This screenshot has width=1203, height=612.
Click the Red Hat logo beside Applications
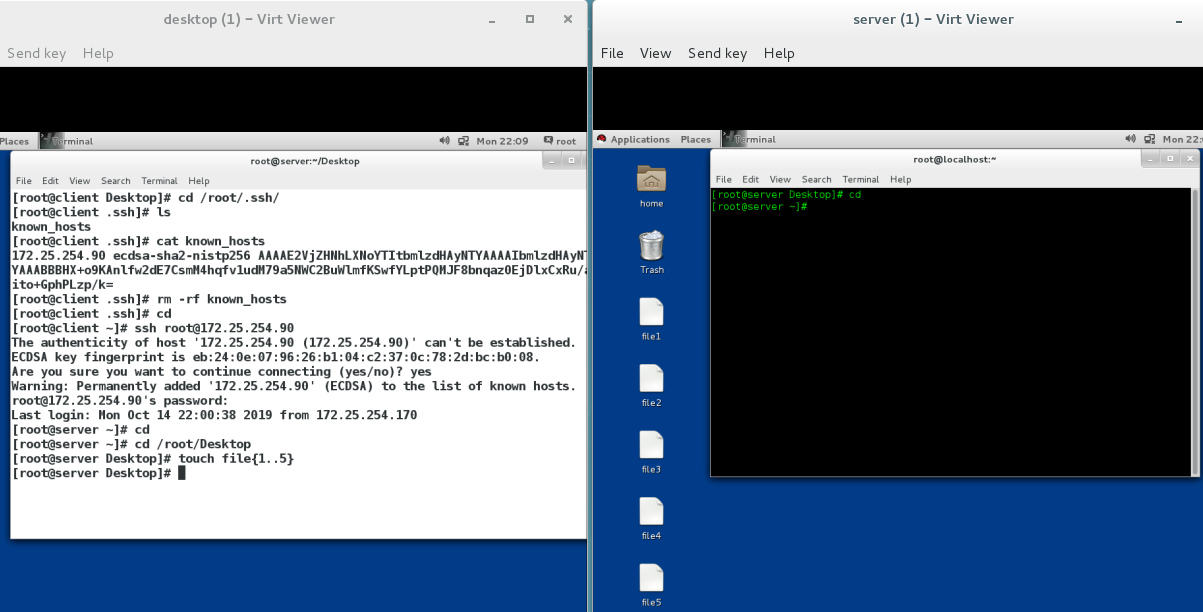[602, 139]
